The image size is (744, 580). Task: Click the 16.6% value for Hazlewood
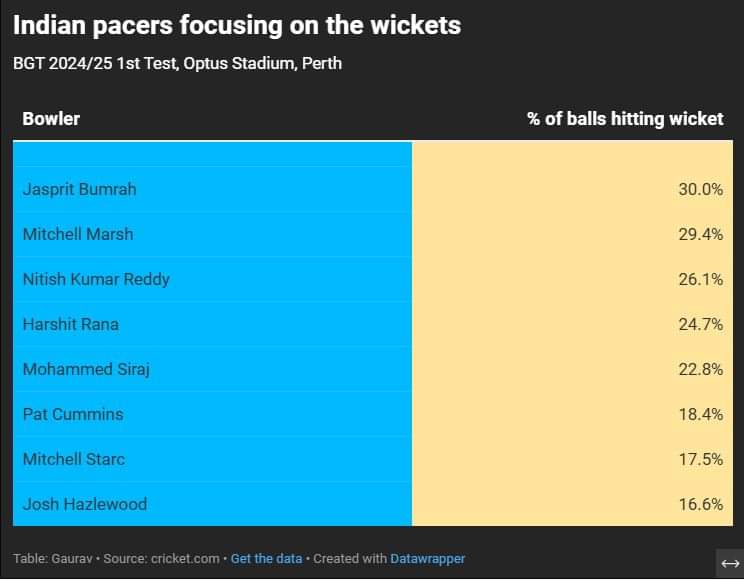coord(700,504)
